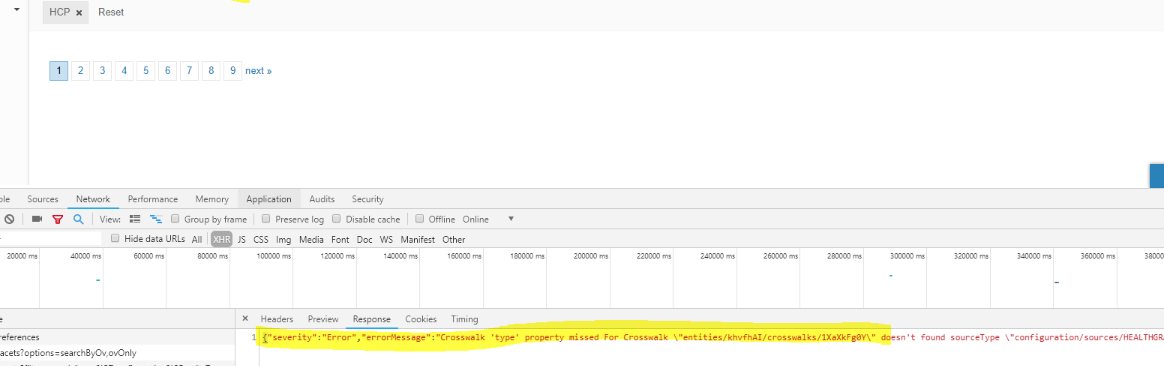1164x366 pixels.
Task: Select the Other request type filter
Action: (x=454, y=239)
